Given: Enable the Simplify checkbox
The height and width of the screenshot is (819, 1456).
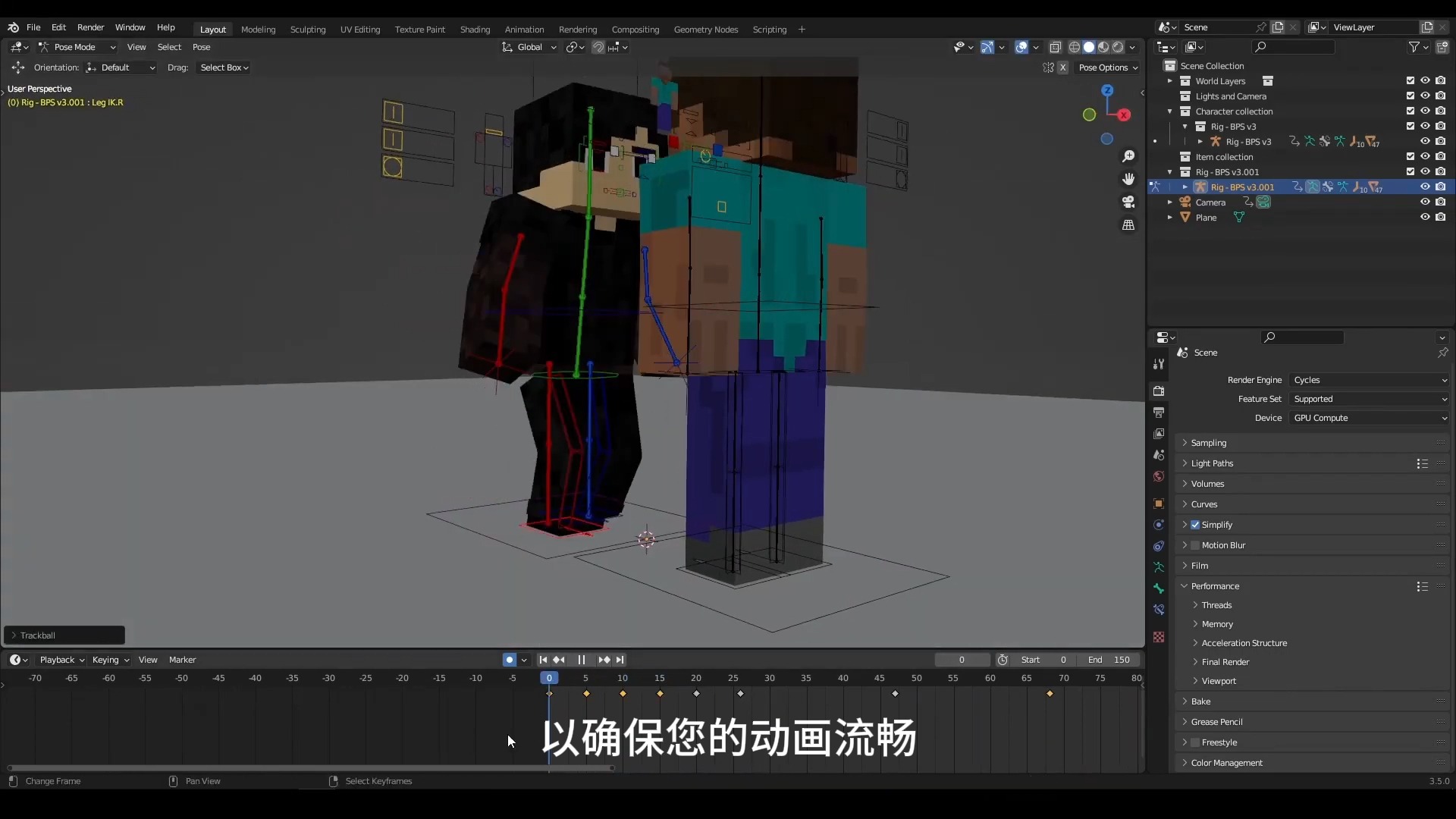Looking at the screenshot, I should point(1195,525).
